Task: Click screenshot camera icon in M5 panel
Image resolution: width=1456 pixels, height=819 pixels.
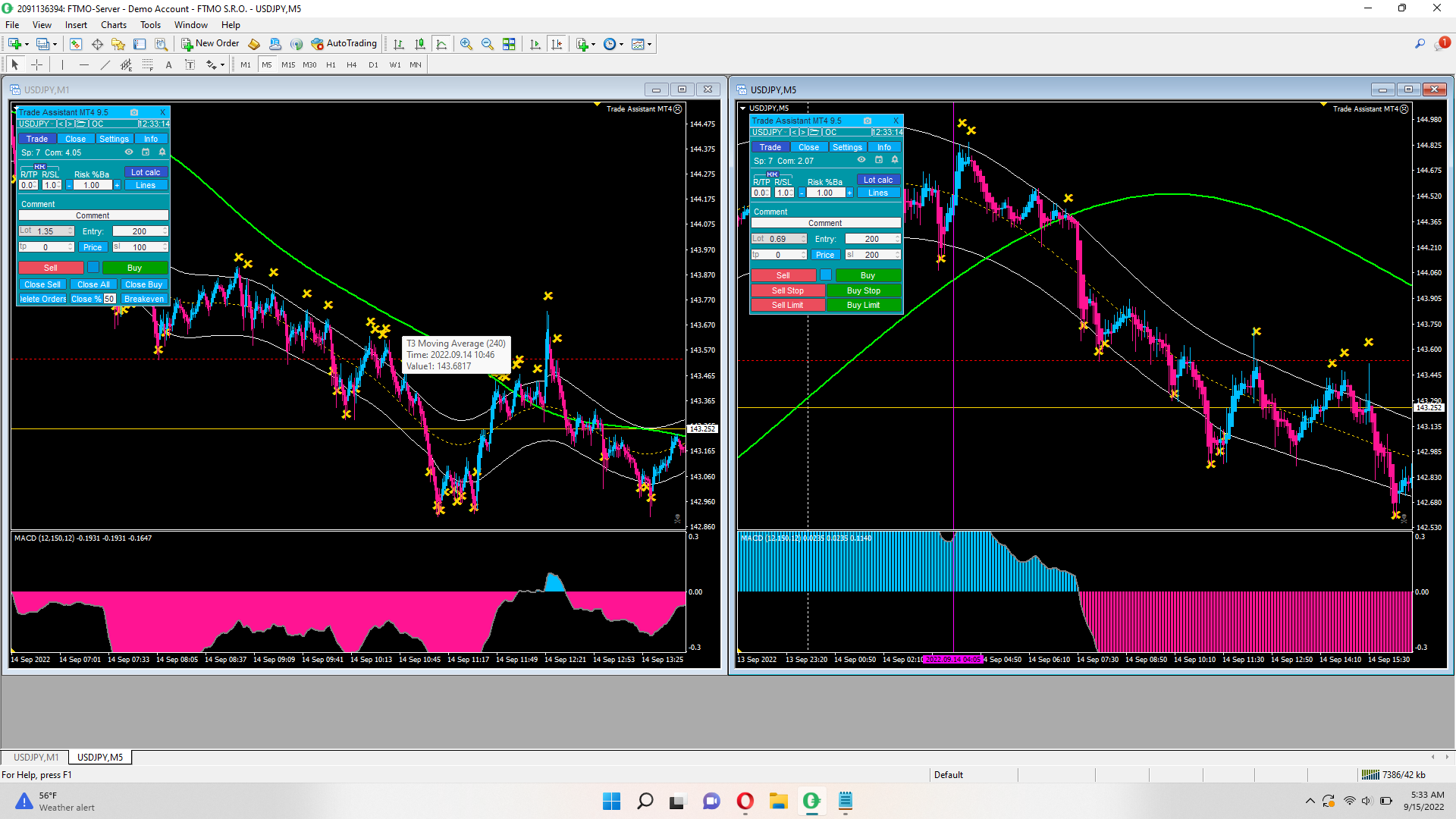Action: click(x=868, y=121)
